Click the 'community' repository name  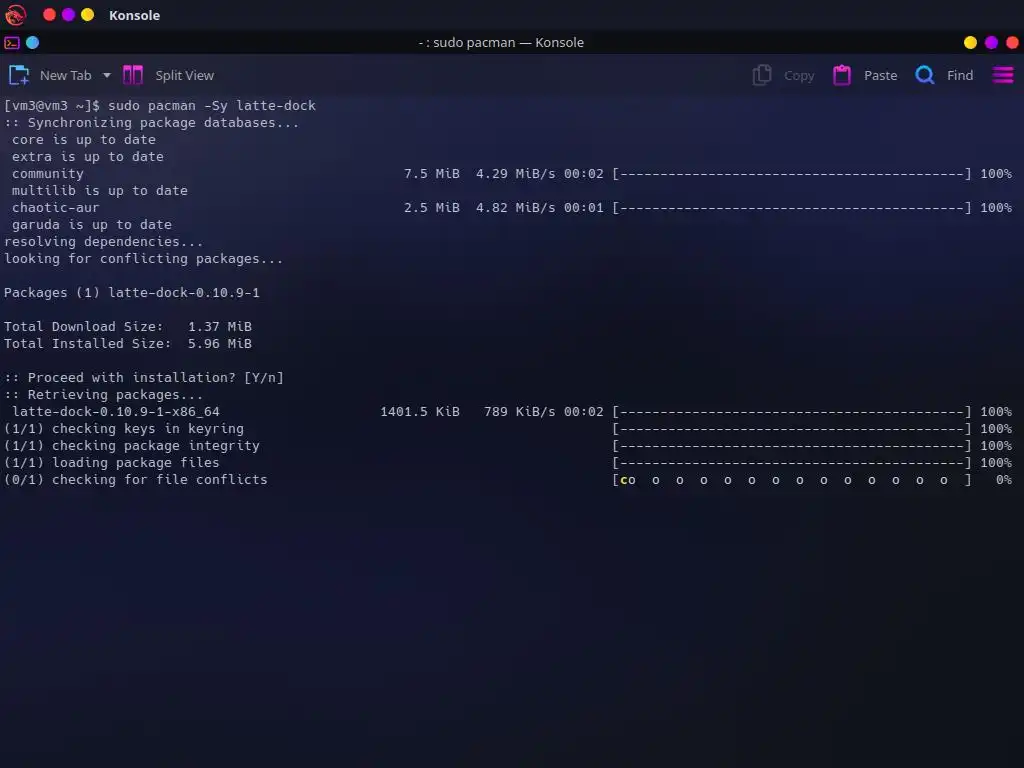pyautogui.click(x=48, y=174)
